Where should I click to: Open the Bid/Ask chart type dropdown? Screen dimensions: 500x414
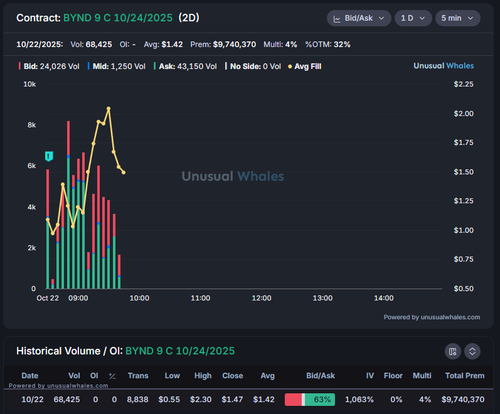coord(359,18)
